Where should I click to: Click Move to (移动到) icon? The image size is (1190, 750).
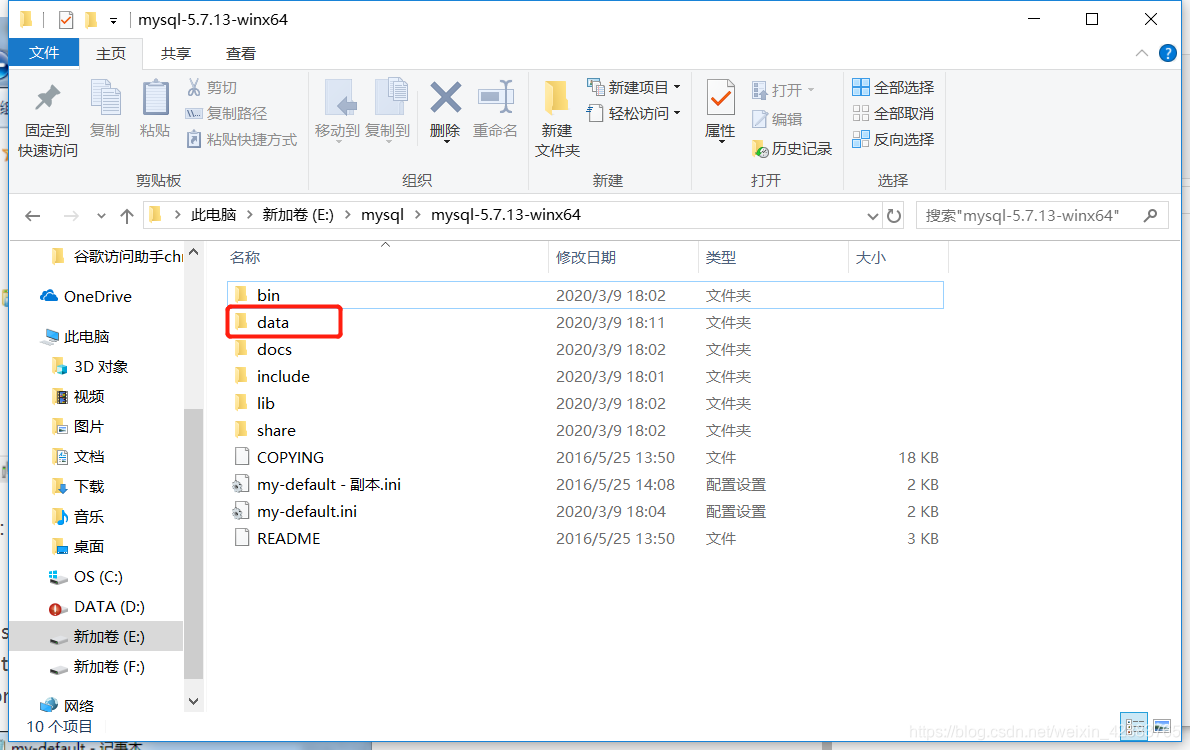click(x=339, y=97)
